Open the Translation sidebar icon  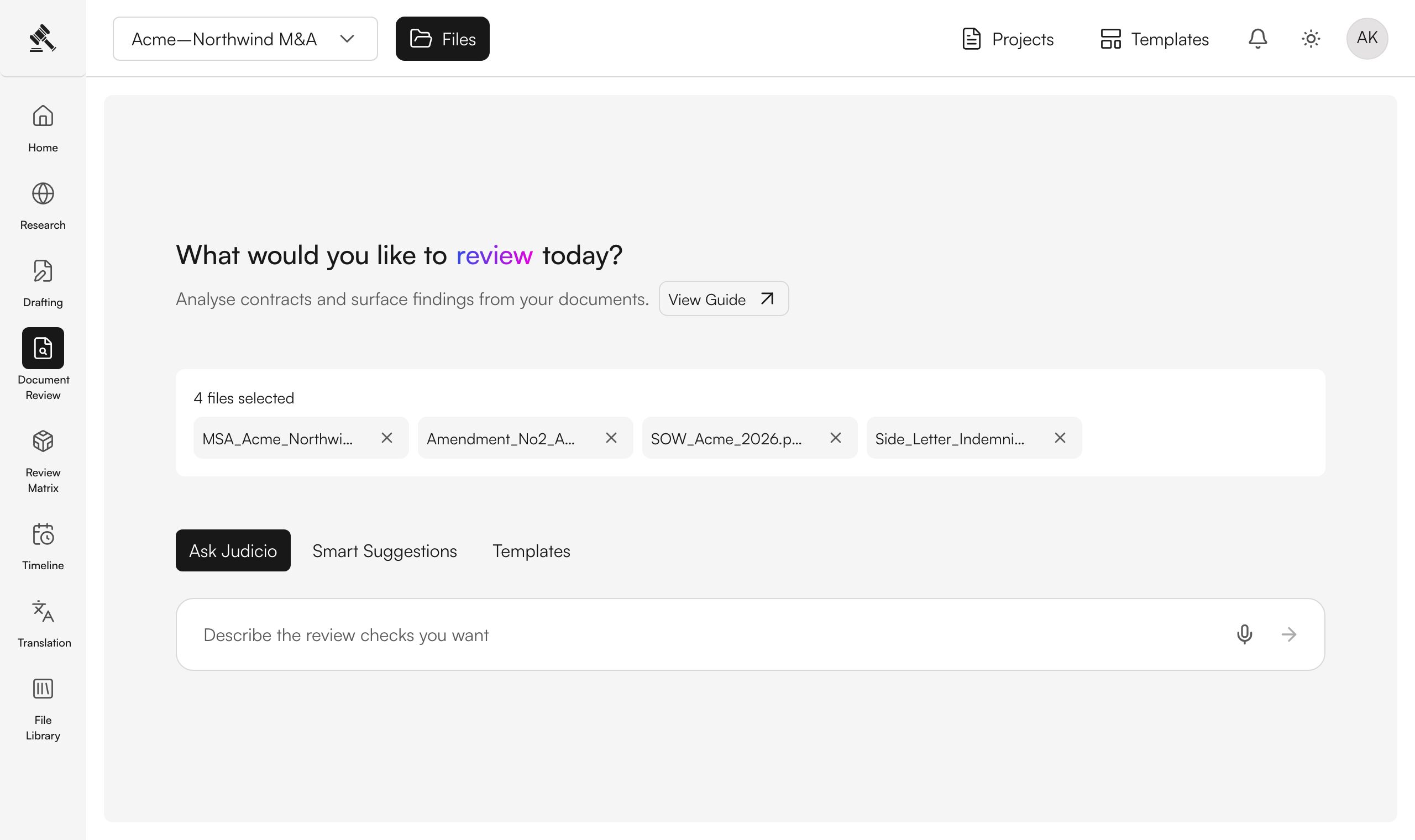point(43,611)
